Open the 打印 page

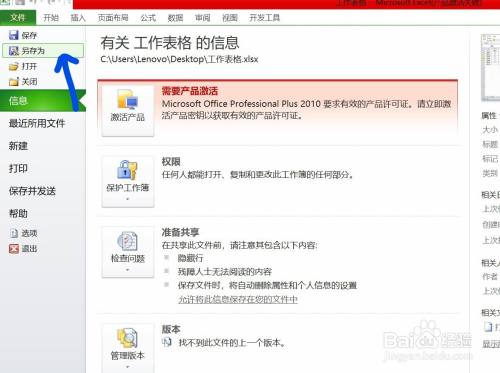pyautogui.click(x=18, y=168)
